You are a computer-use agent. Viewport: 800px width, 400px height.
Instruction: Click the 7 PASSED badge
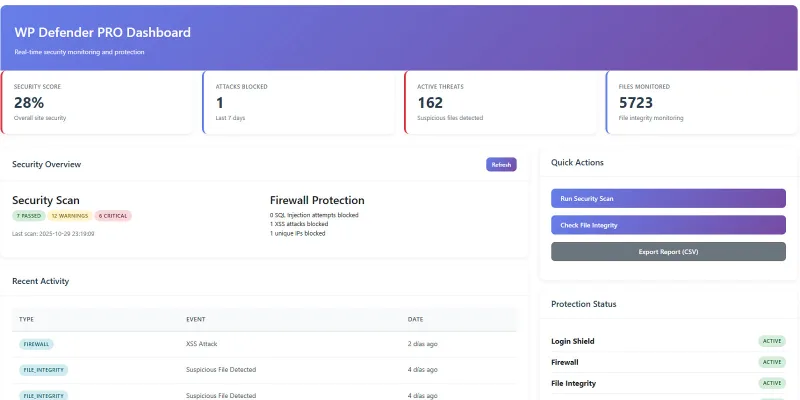pyautogui.click(x=29, y=216)
